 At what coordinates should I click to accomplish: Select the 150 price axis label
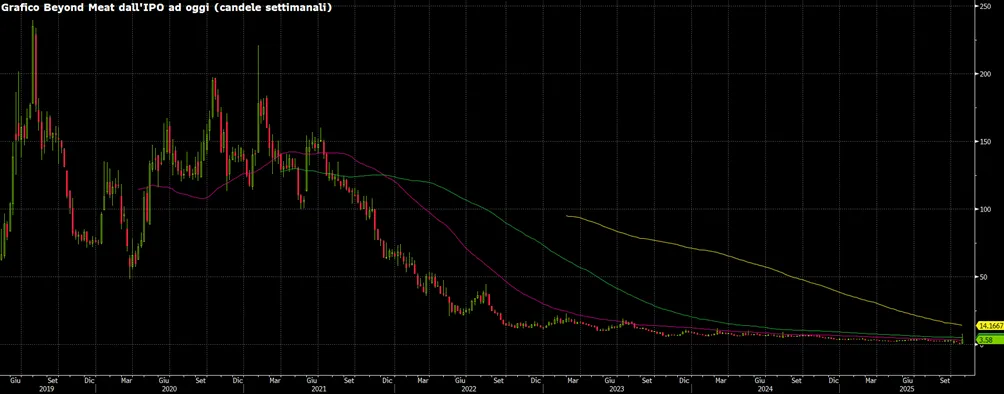pos(985,142)
